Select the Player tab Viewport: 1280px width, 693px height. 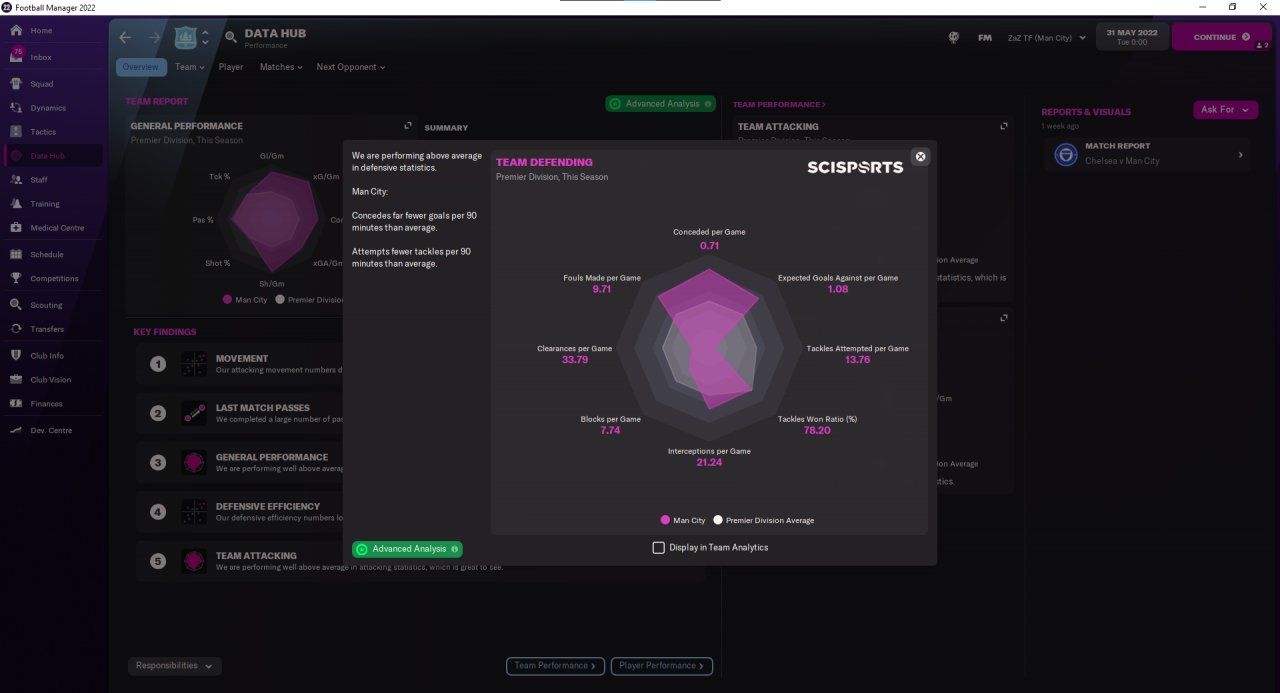231,67
